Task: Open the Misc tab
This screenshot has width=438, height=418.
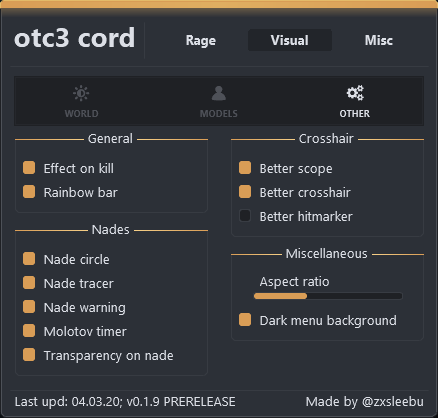Action: coord(379,40)
